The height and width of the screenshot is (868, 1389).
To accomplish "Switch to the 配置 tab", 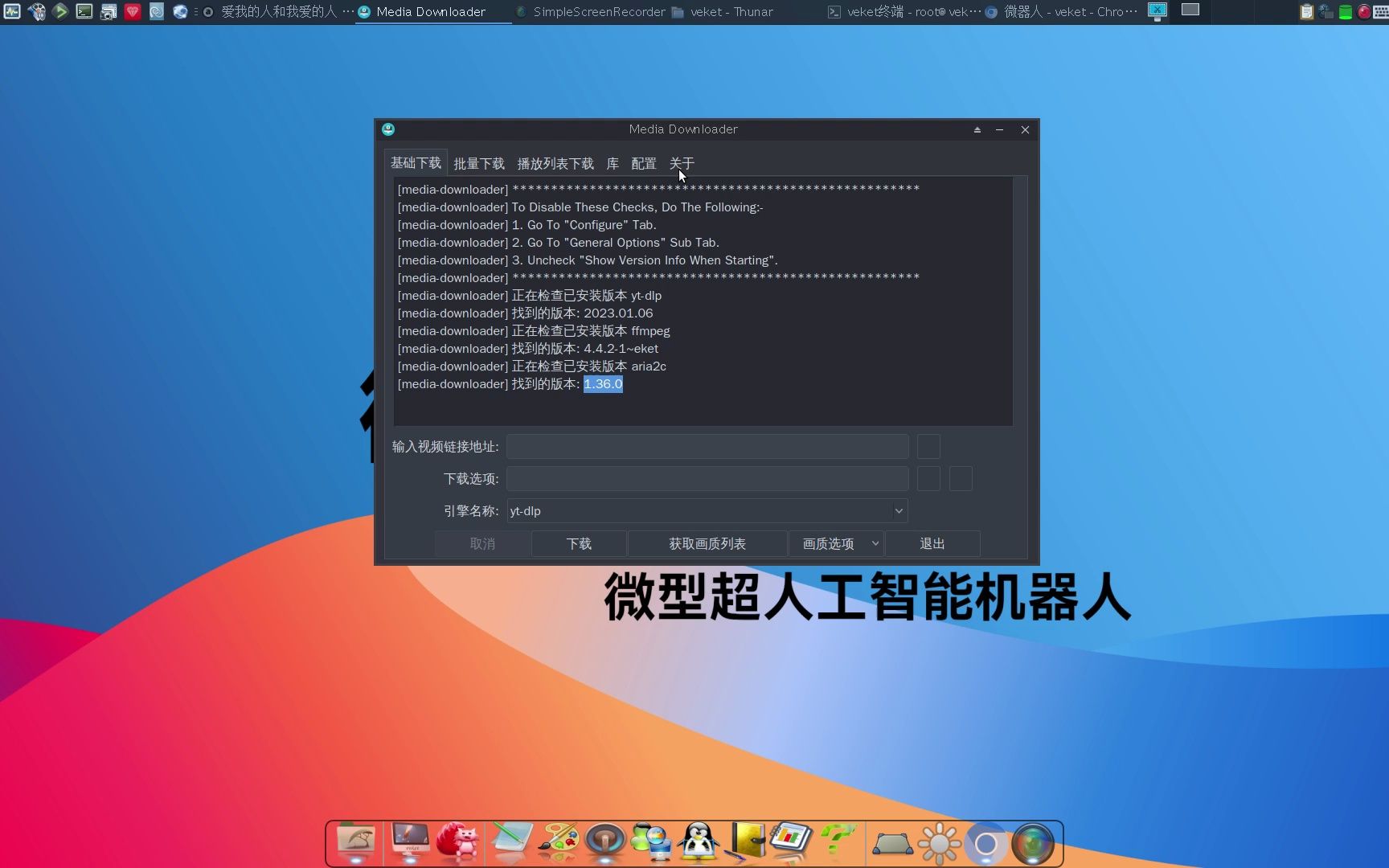I will 644,164.
